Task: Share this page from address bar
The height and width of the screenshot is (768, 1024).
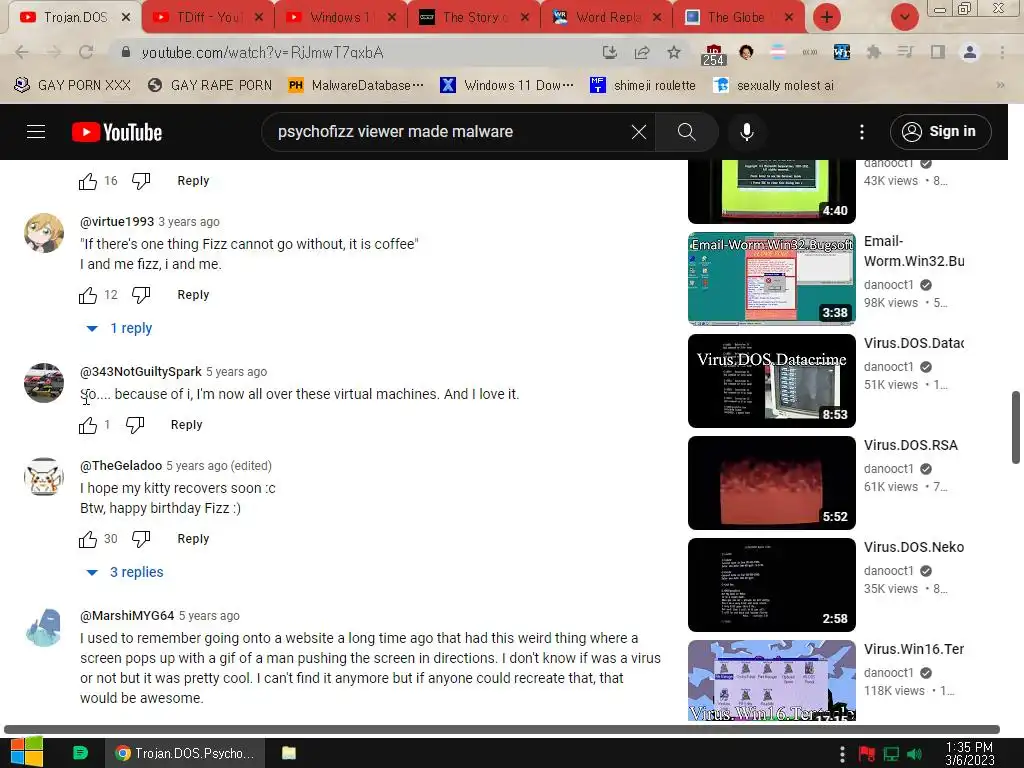Action: click(x=642, y=52)
